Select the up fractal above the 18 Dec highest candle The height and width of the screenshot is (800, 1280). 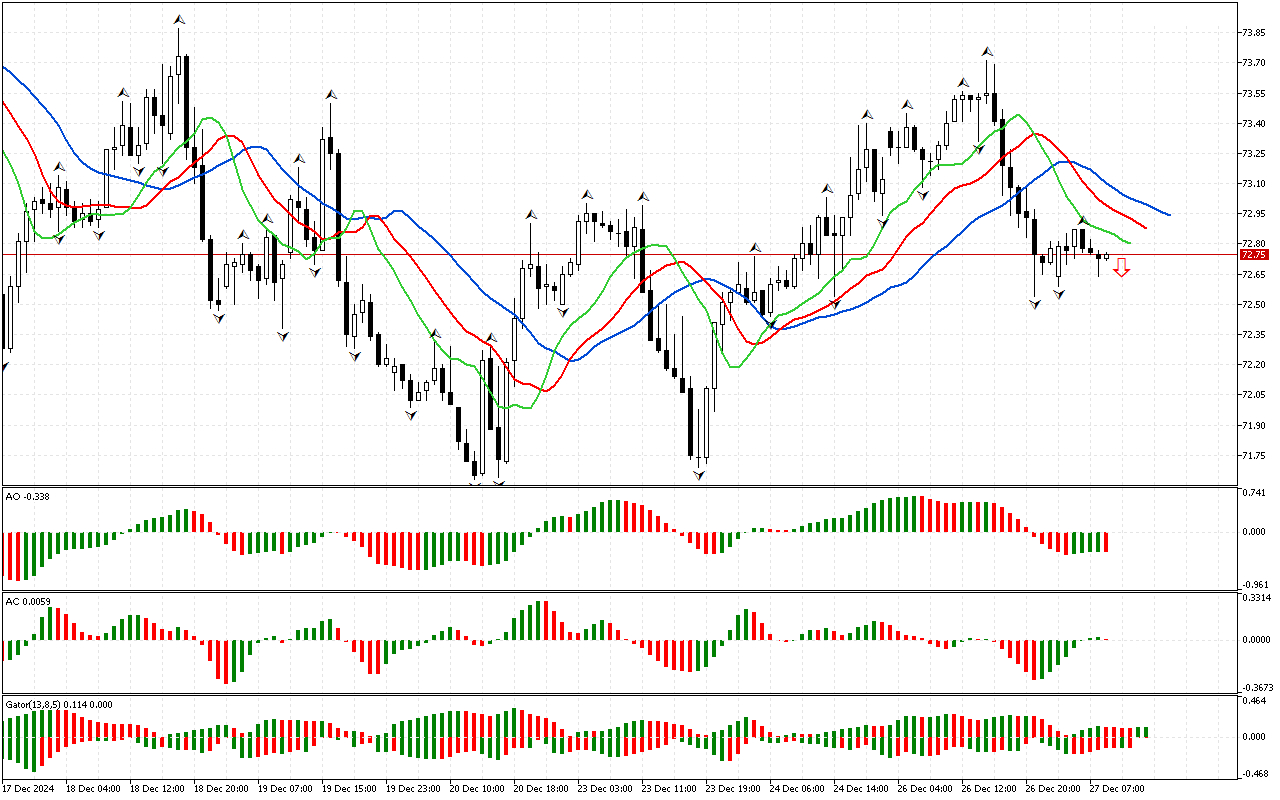pyautogui.click(x=179, y=19)
